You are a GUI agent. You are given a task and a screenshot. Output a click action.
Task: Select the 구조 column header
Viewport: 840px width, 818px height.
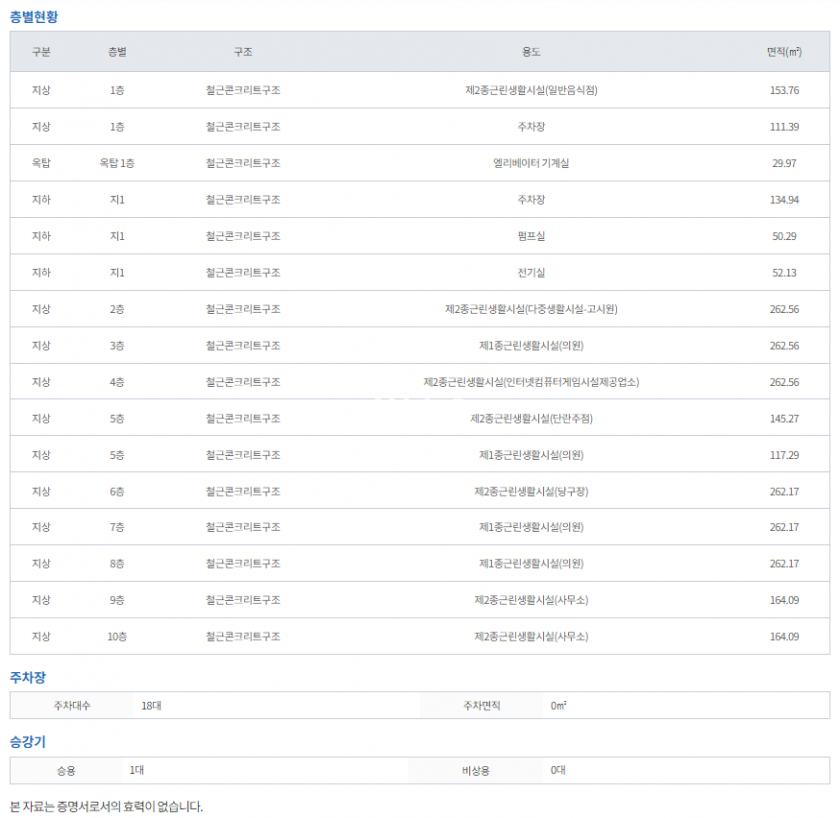(242, 52)
